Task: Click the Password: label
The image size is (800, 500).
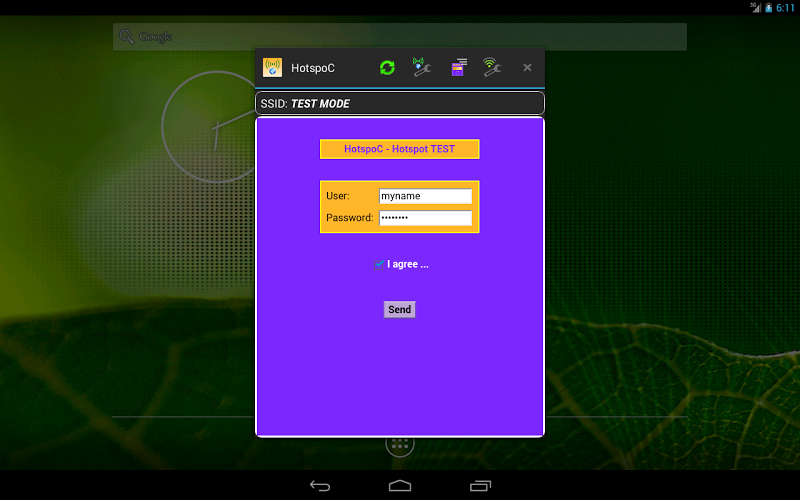Action: 349,218
